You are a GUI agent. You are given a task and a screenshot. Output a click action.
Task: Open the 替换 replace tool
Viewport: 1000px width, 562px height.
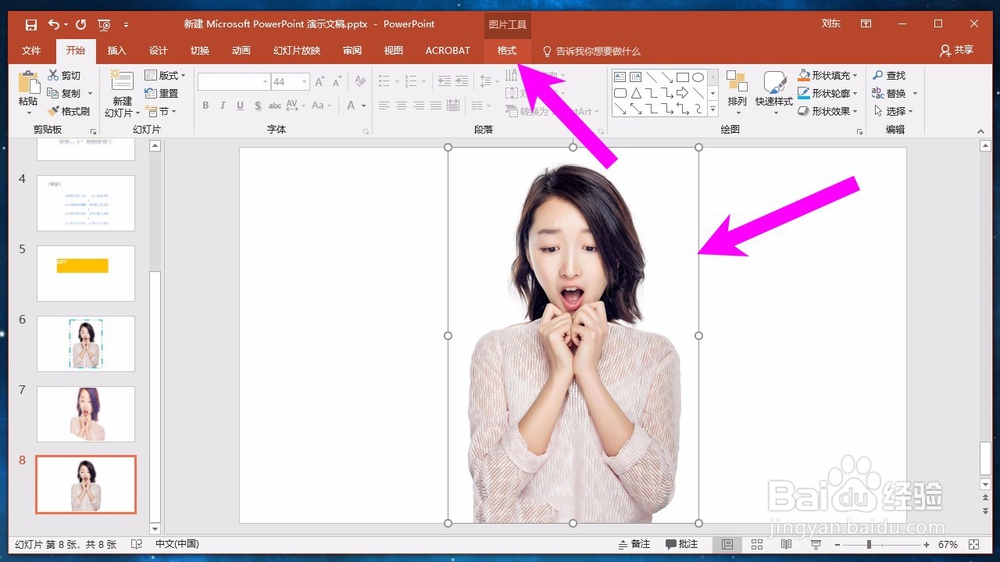[890, 93]
